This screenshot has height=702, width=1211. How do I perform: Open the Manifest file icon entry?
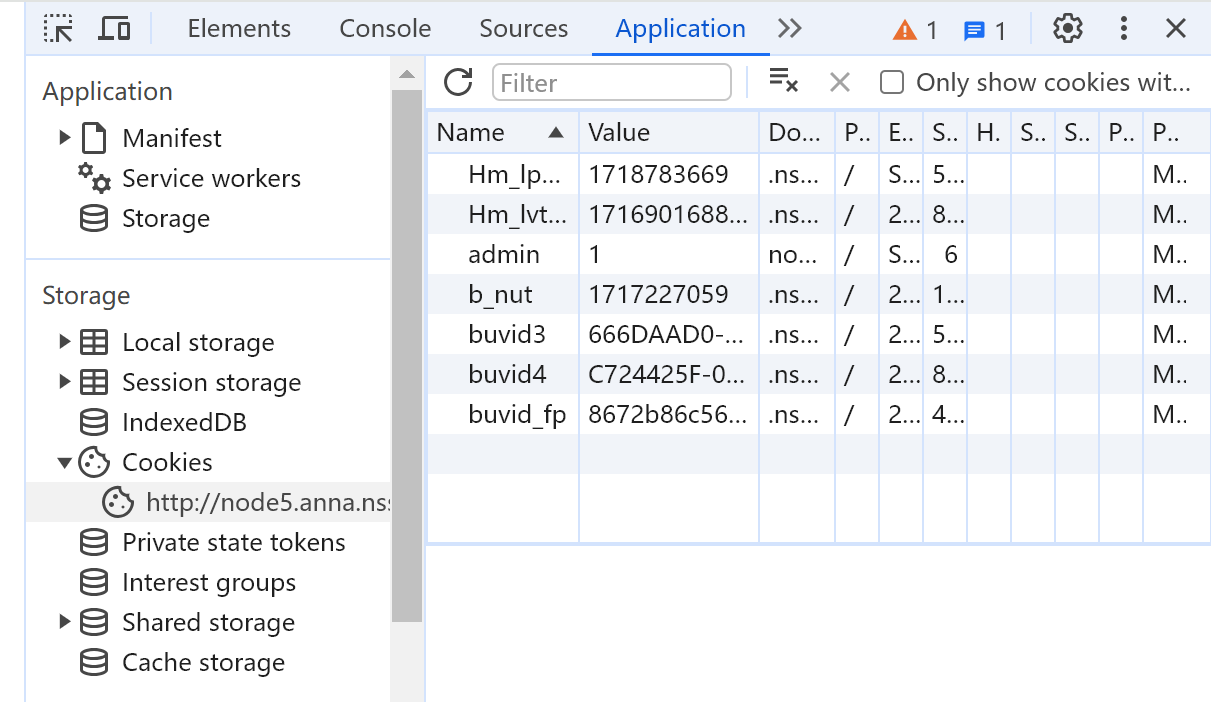click(94, 138)
